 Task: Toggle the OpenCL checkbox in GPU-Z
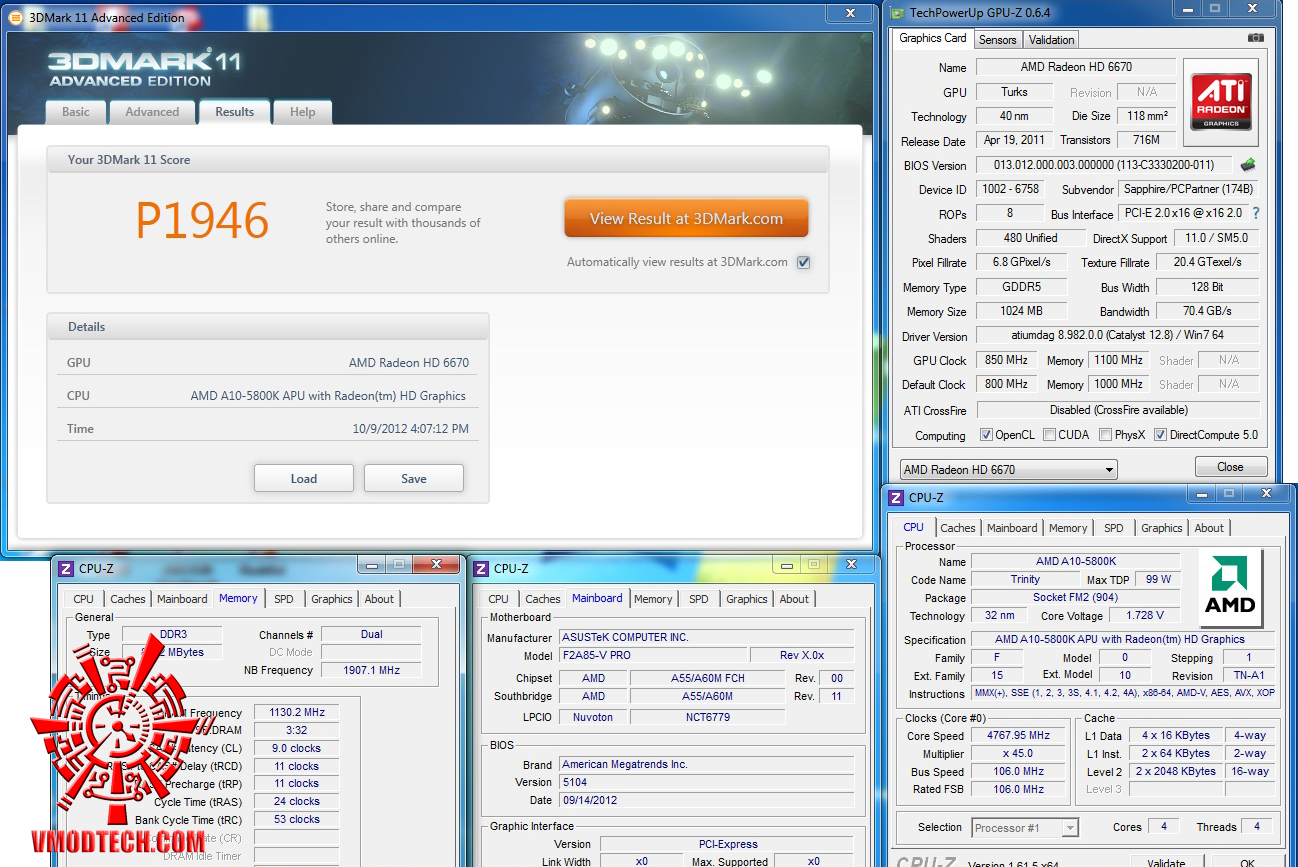[x=986, y=435]
